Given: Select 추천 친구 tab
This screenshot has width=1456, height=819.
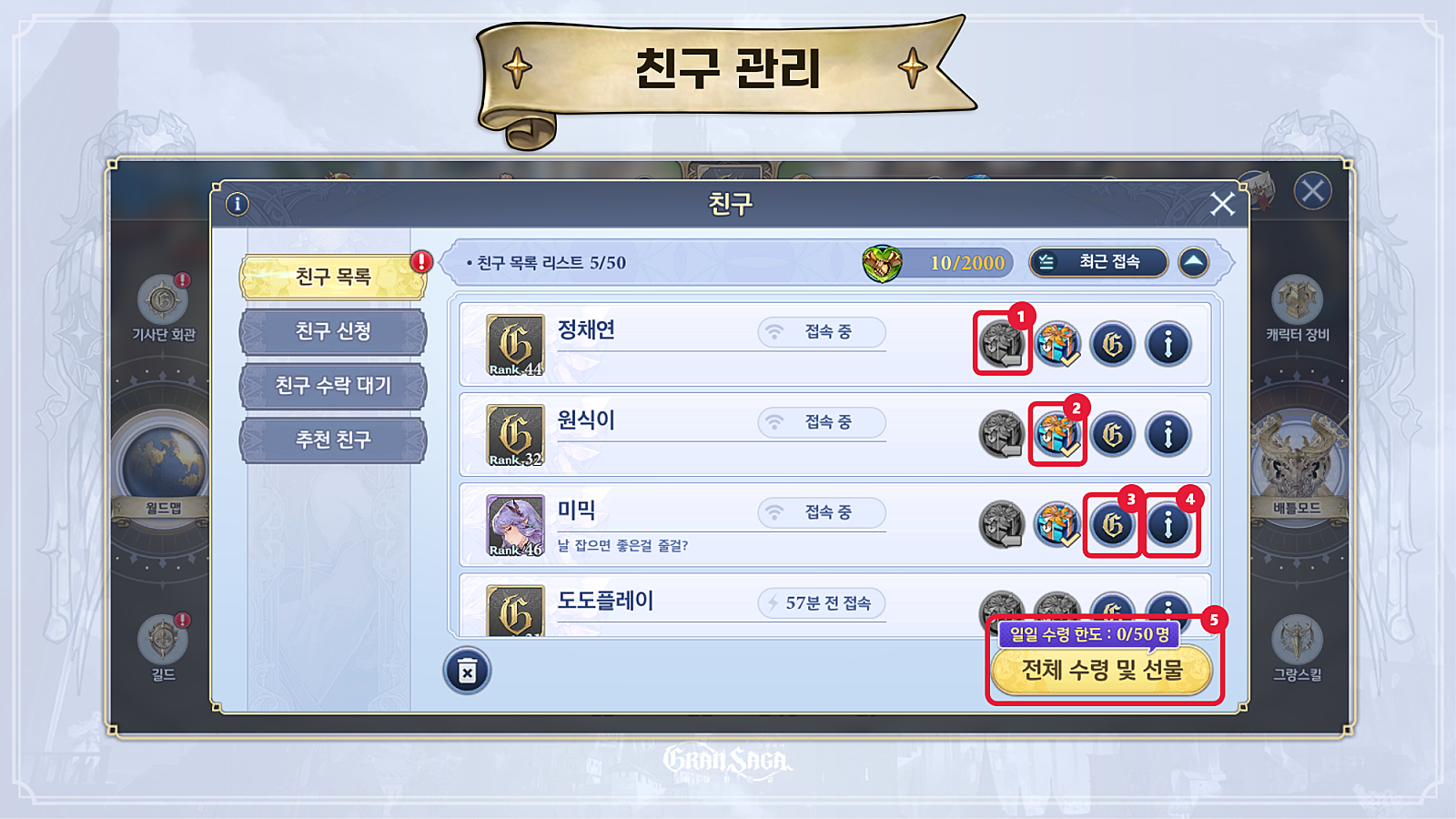Looking at the screenshot, I should 333,440.
